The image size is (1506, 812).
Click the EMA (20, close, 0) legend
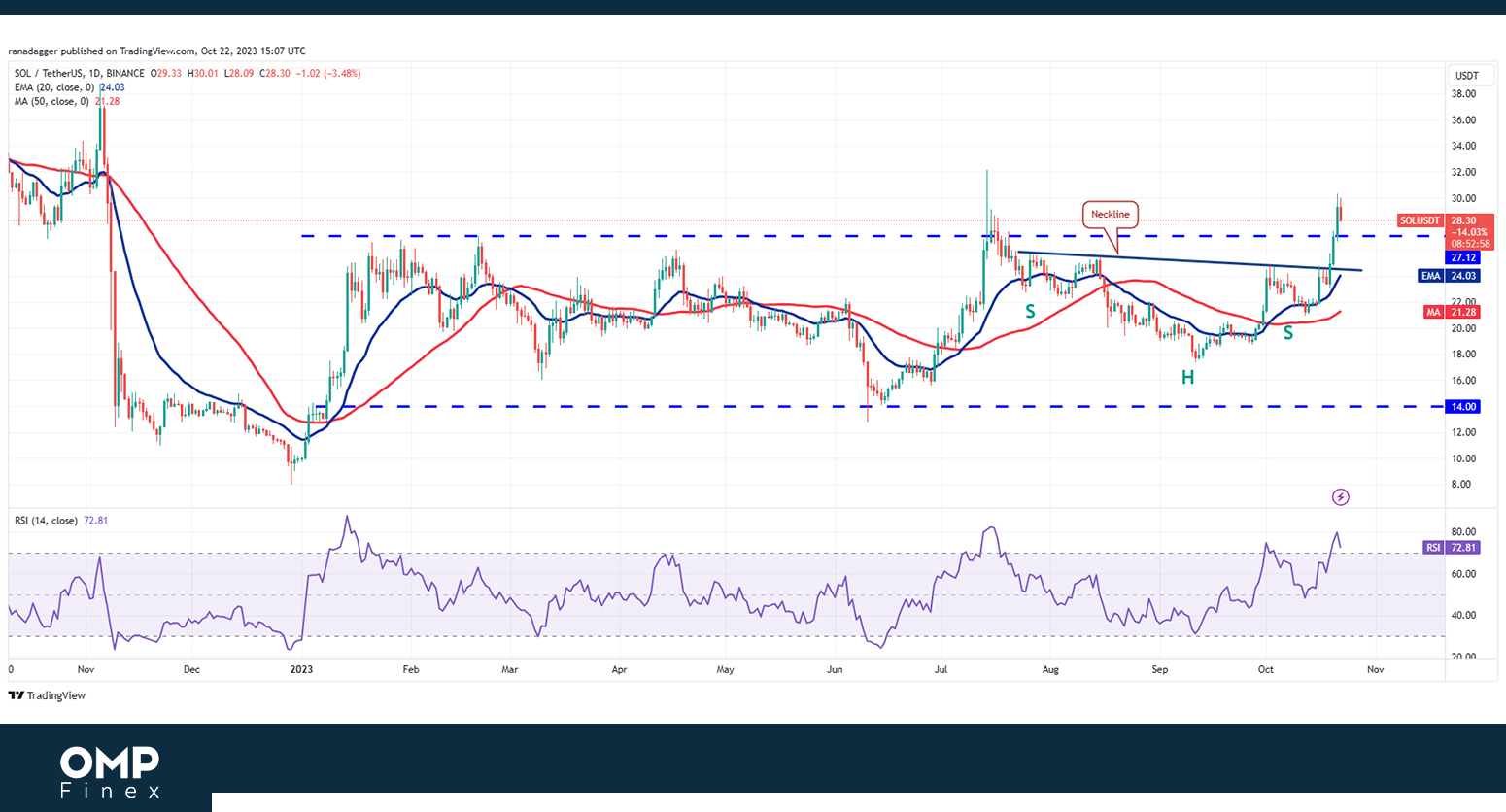coord(54,87)
